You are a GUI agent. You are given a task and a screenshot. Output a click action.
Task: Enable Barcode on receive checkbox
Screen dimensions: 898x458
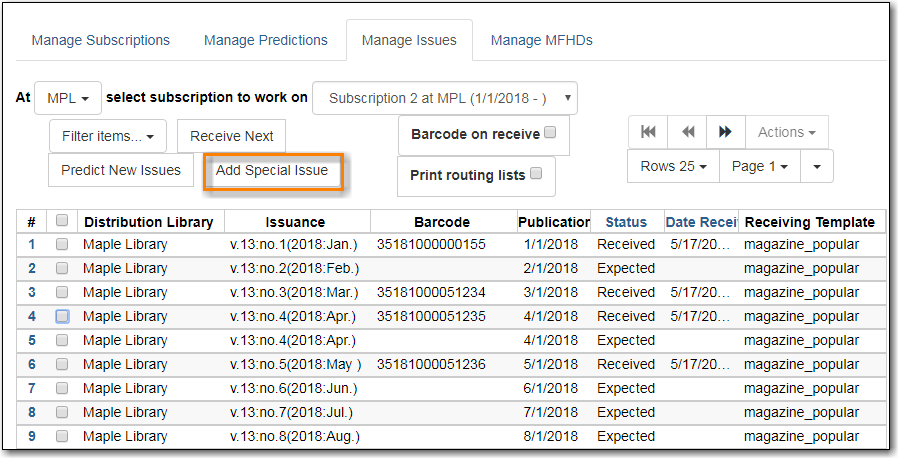tap(550, 133)
